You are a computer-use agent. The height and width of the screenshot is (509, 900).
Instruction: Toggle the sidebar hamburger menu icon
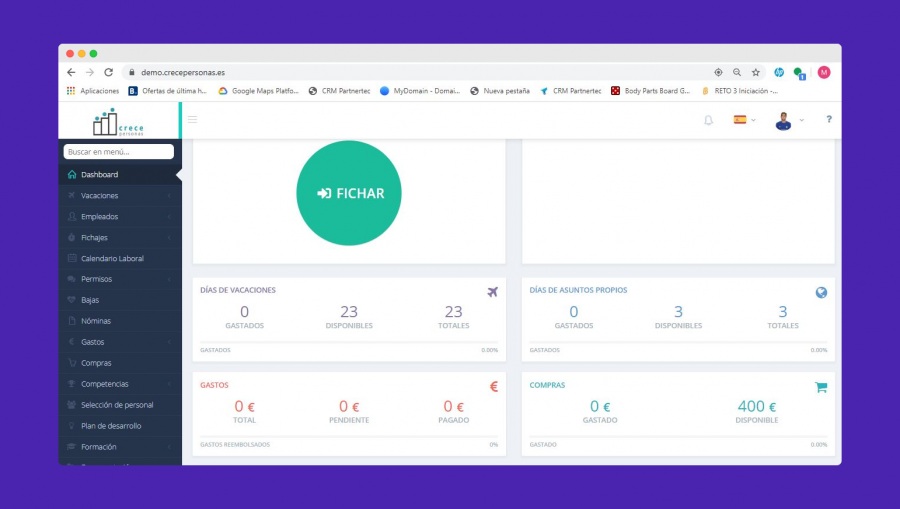click(192, 119)
